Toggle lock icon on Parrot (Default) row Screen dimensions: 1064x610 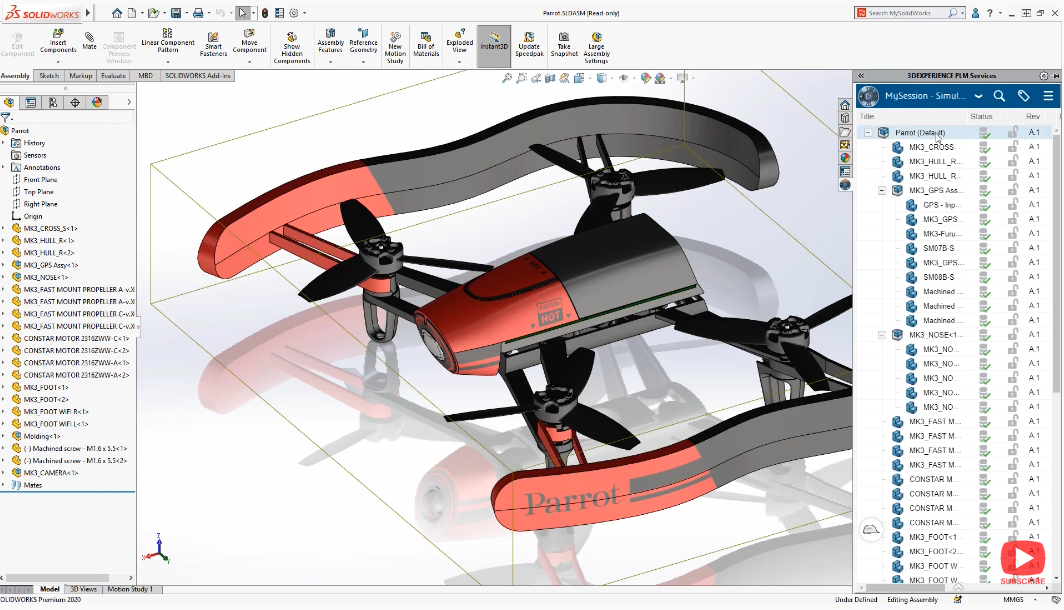click(x=1013, y=132)
